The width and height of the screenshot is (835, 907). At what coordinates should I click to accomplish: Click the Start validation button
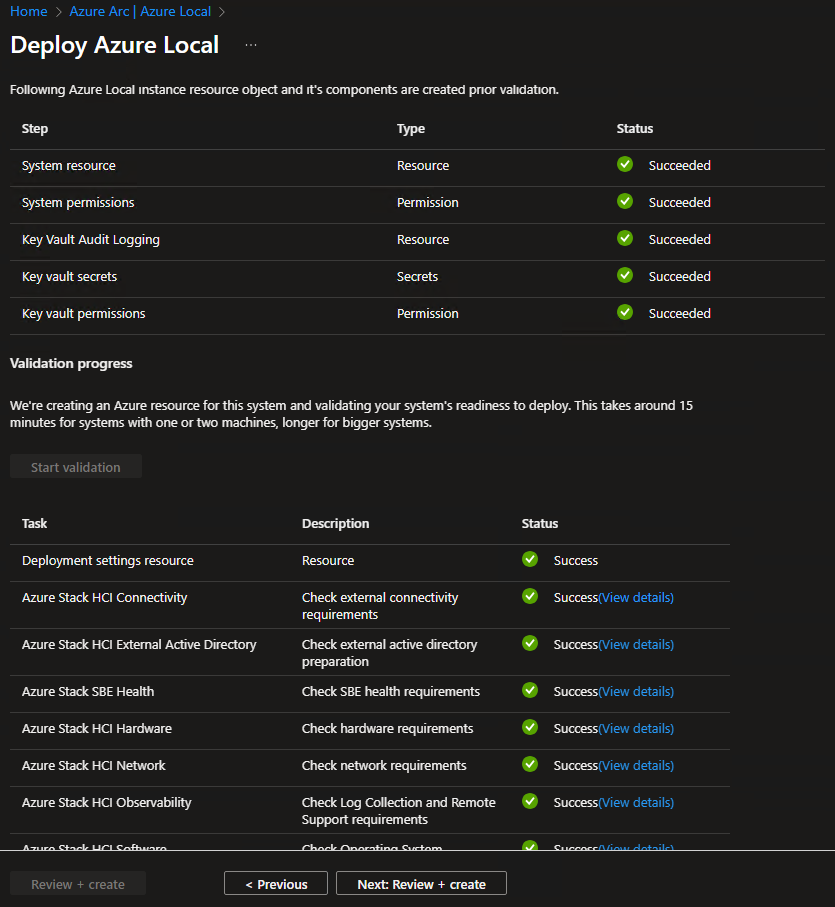click(x=76, y=467)
